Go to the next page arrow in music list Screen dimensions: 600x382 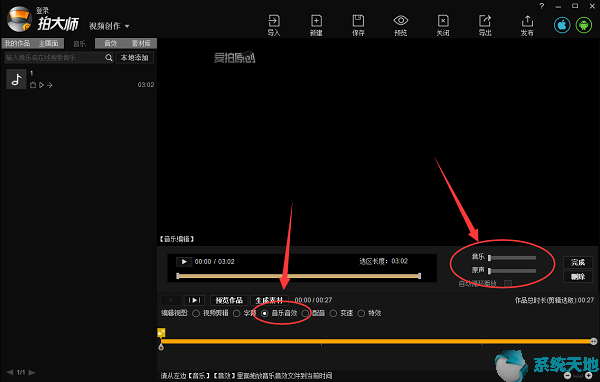tap(32, 372)
